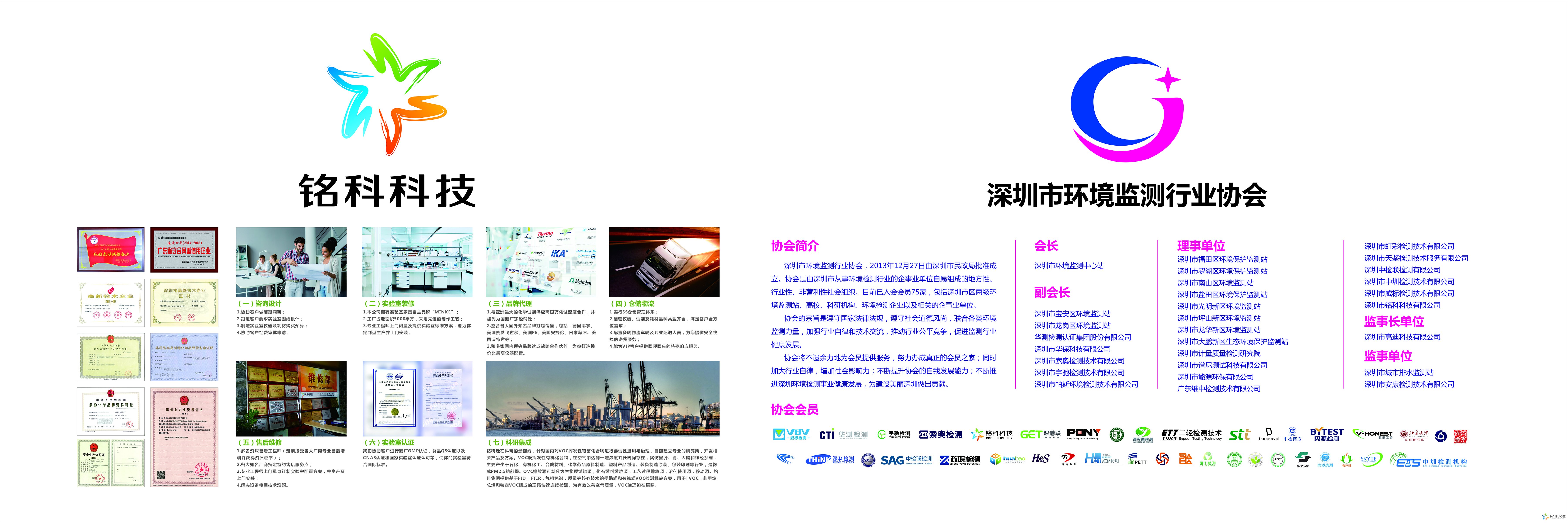Viewport: 1568px width, 523px height.
Task: Click the V-HONEST 唯信至诚 logo
Action: click(1373, 434)
